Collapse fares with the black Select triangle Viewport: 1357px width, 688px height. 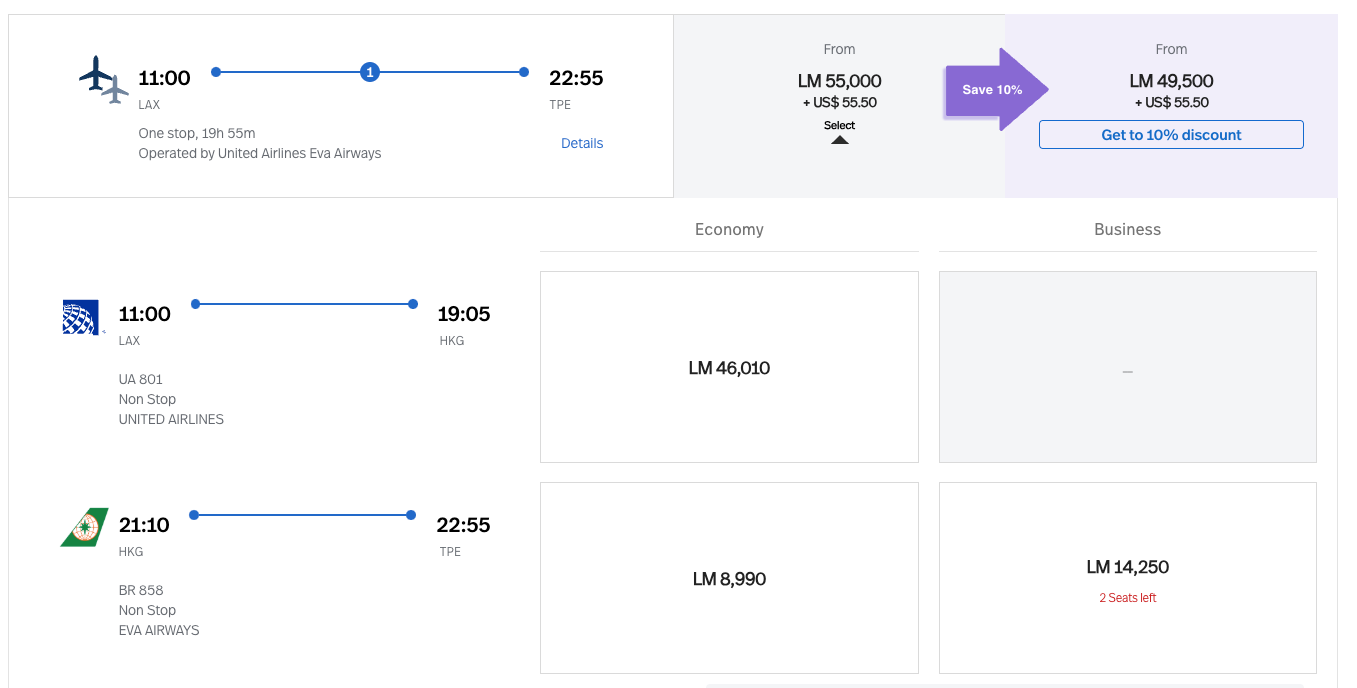840,139
